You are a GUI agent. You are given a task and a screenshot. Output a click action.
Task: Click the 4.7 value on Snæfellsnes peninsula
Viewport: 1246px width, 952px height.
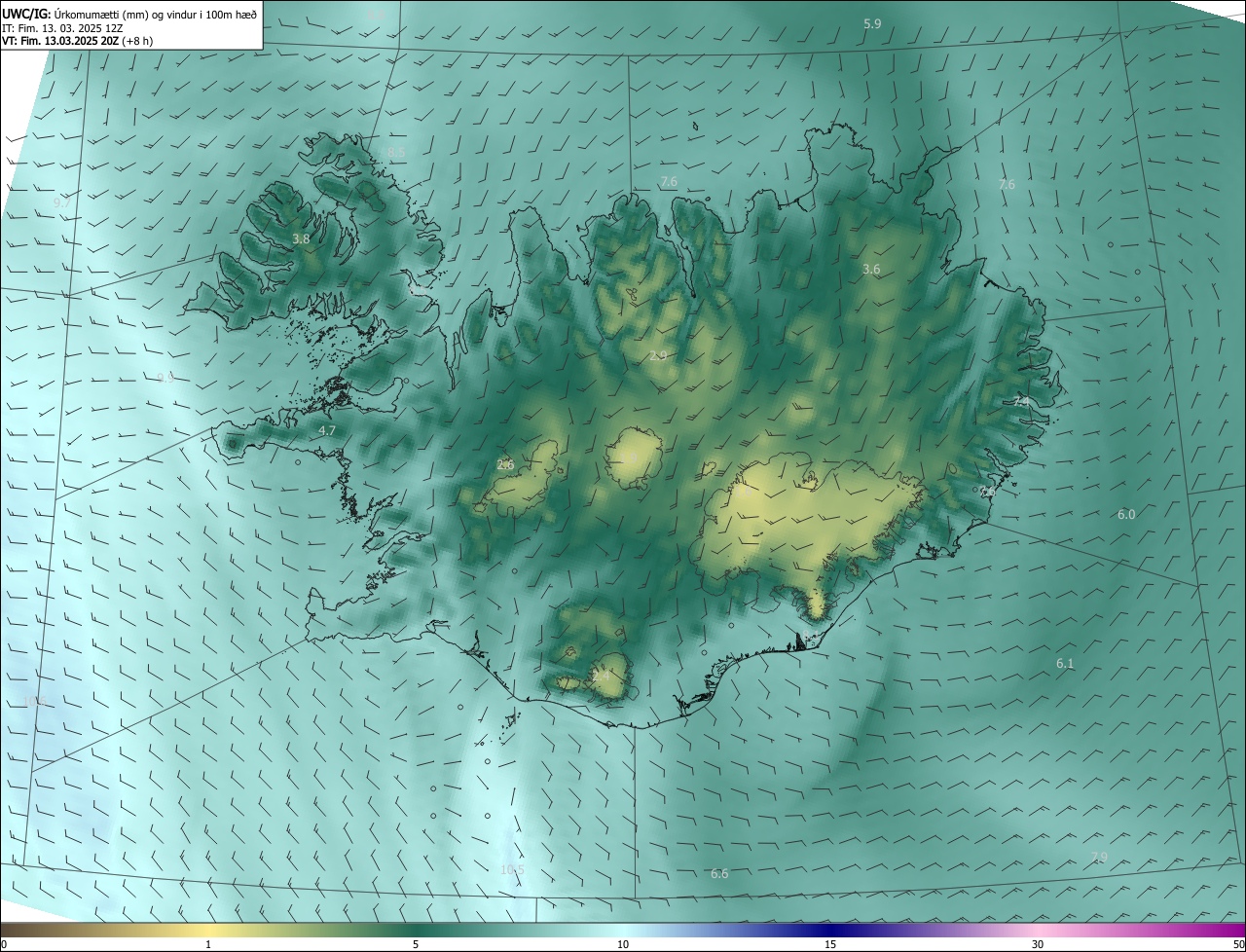(327, 430)
